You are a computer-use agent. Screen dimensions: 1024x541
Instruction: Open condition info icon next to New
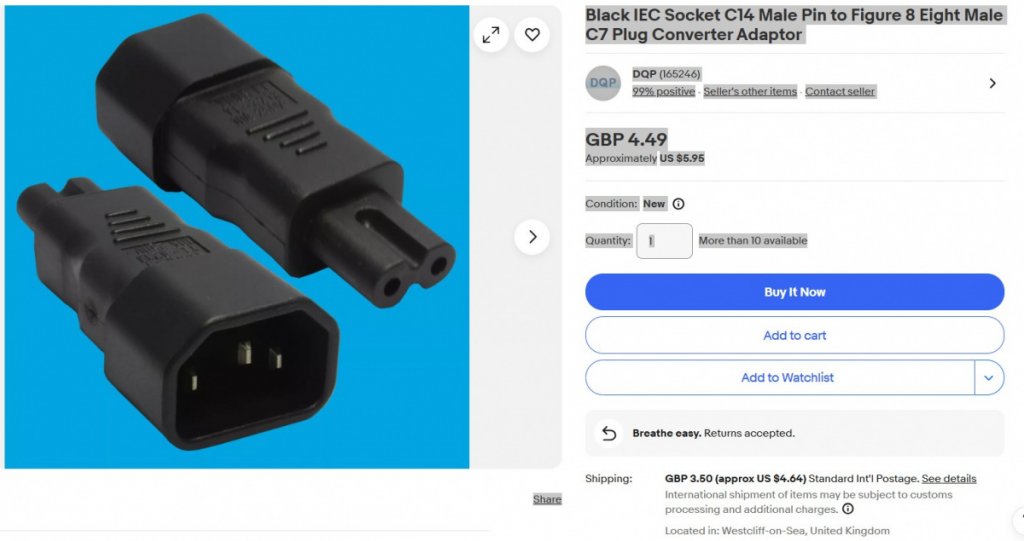coord(679,204)
